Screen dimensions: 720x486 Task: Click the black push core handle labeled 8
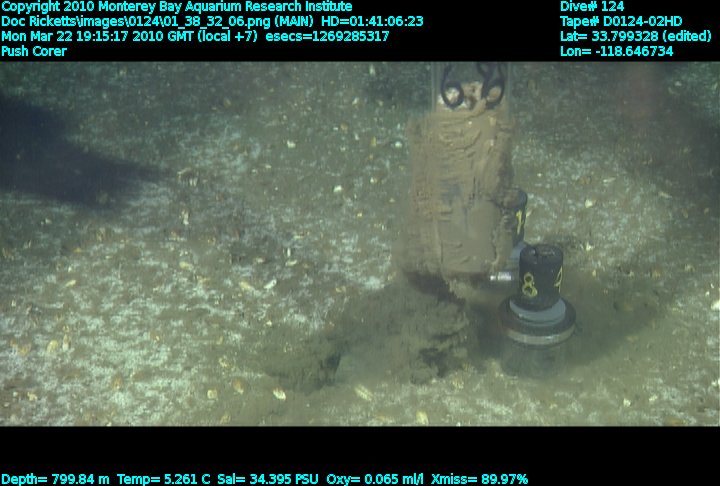(x=539, y=278)
